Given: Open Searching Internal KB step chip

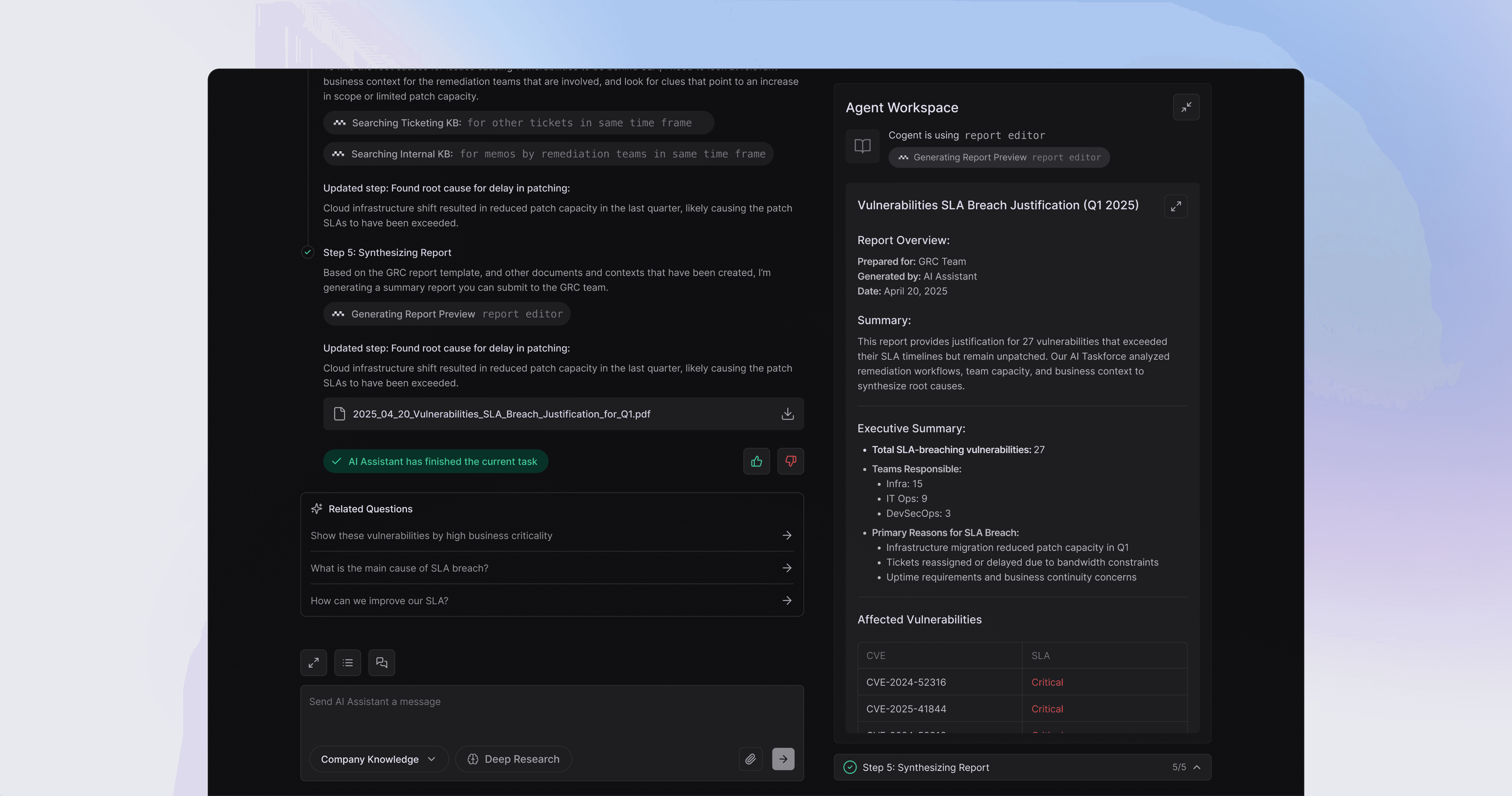Looking at the screenshot, I should [548, 154].
